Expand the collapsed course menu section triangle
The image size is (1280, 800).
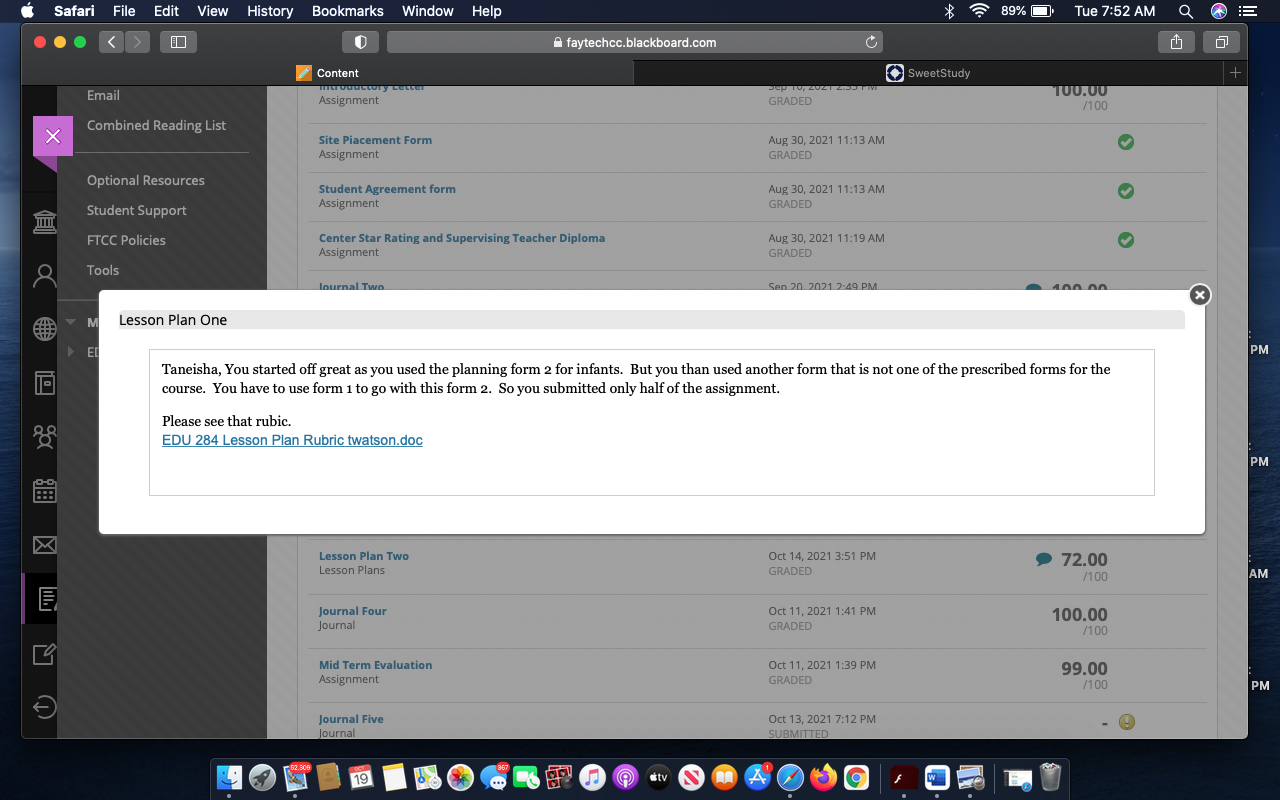(71, 352)
